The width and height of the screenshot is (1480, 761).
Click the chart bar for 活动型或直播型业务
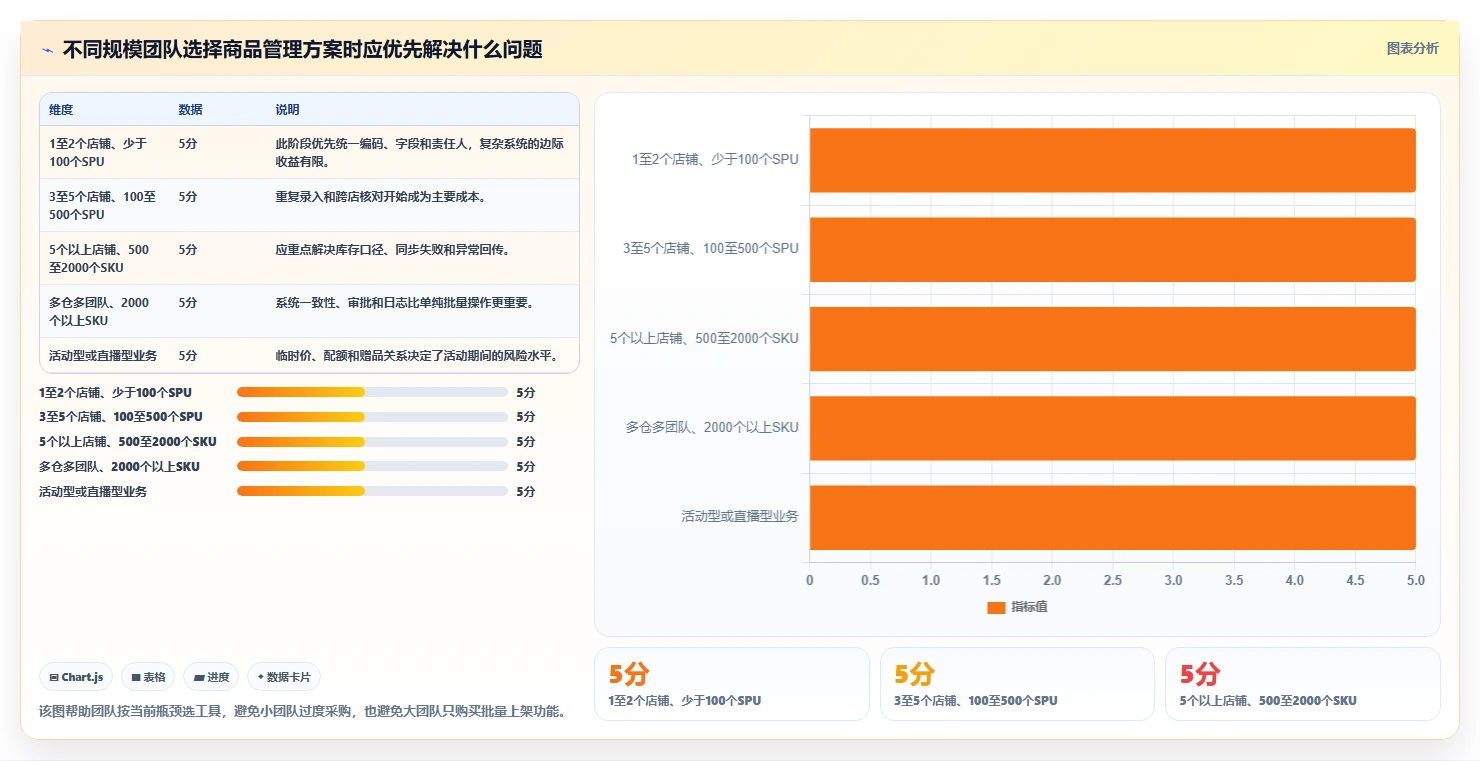click(x=1112, y=517)
